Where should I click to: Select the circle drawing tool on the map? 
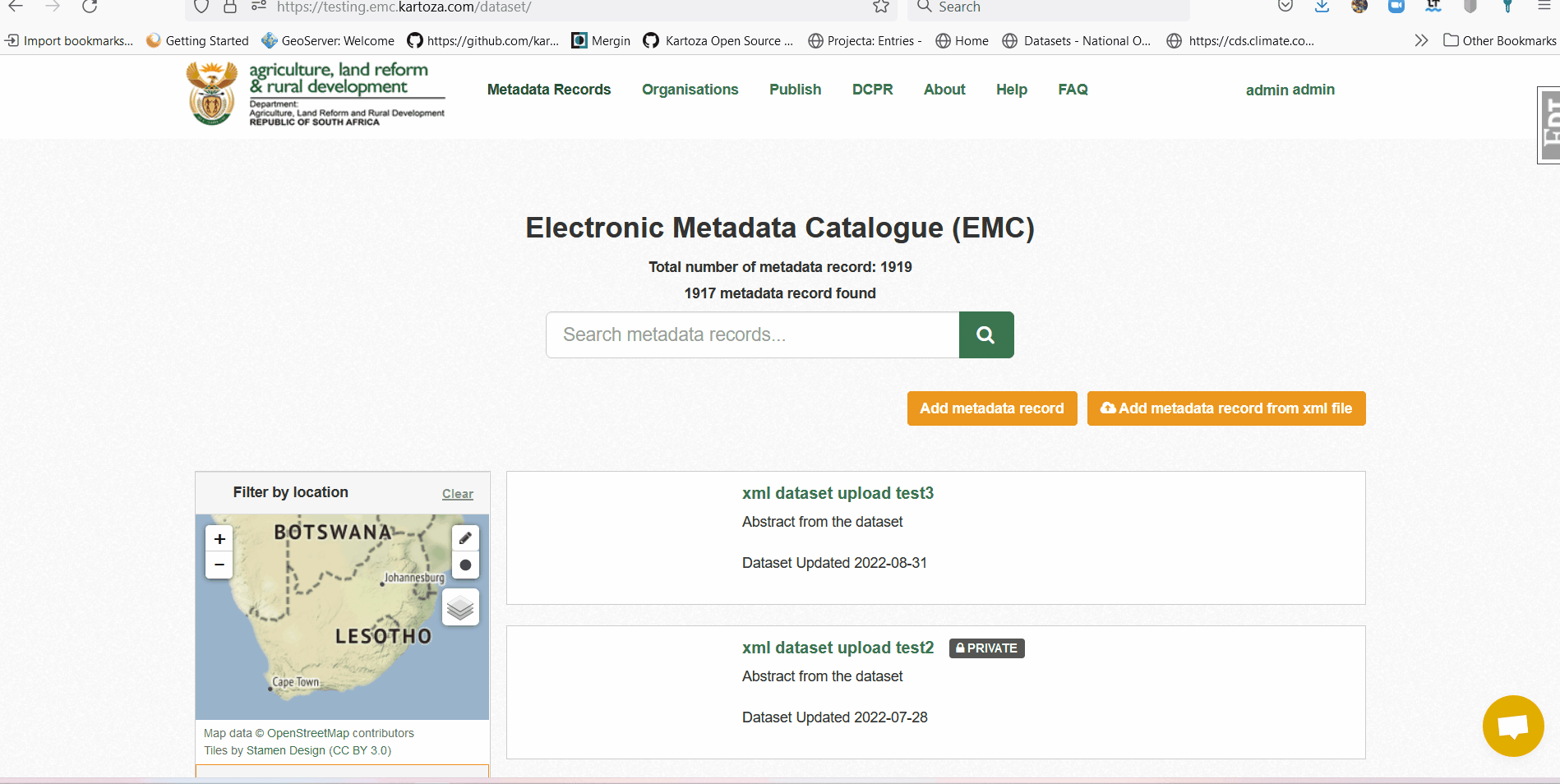[x=465, y=565]
